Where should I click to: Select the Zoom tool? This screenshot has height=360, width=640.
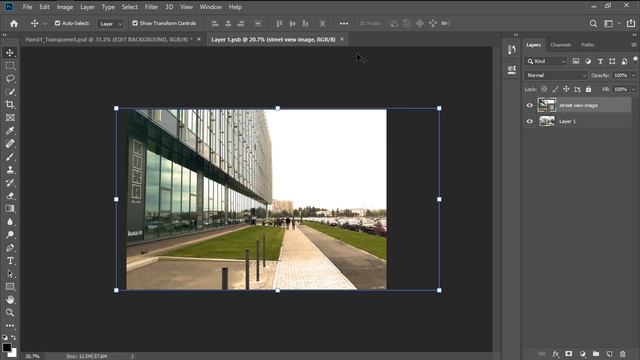click(x=10, y=313)
